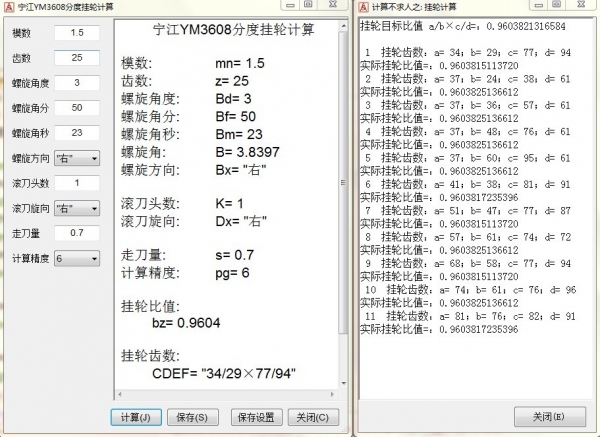This screenshot has height=437, width=600.
Task: Select the 螺旋角度 value box
Action: (77, 83)
